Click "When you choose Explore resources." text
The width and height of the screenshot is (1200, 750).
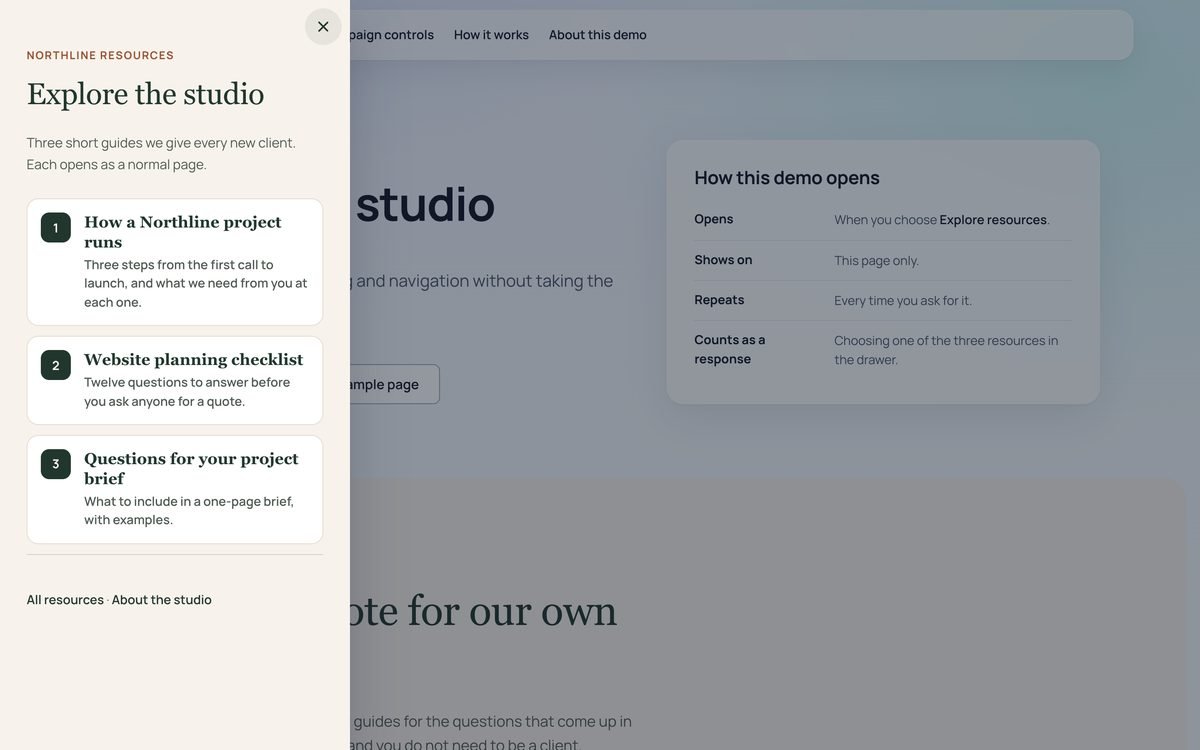942,220
